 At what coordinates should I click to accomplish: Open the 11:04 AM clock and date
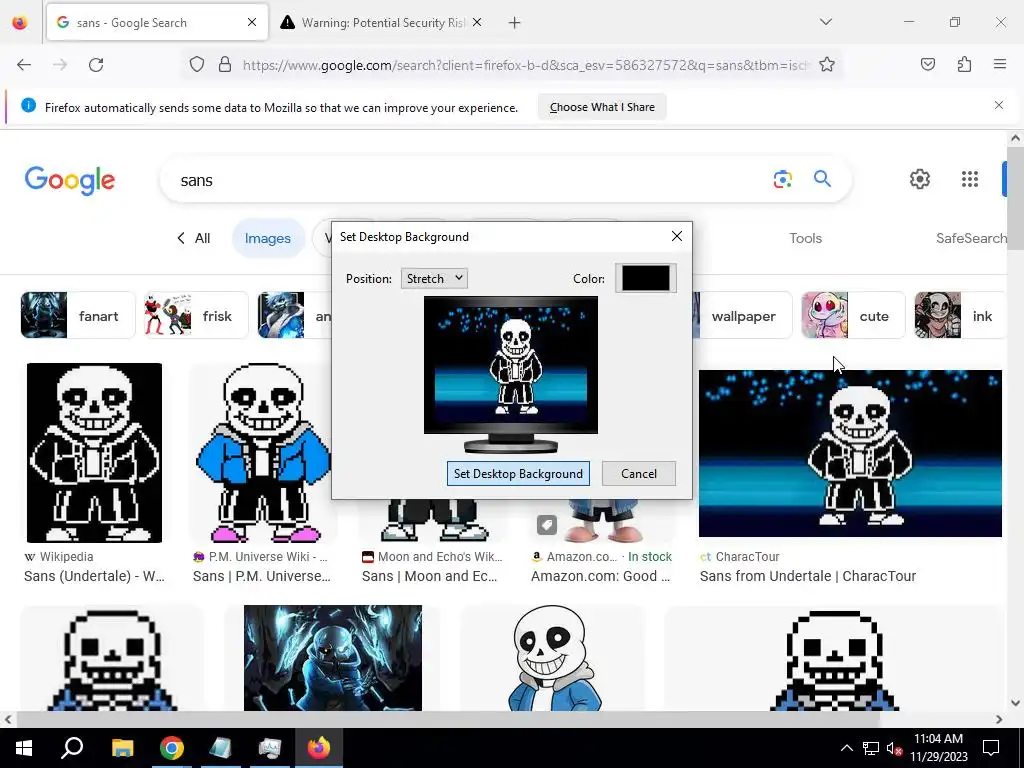[x=938, y=748]
